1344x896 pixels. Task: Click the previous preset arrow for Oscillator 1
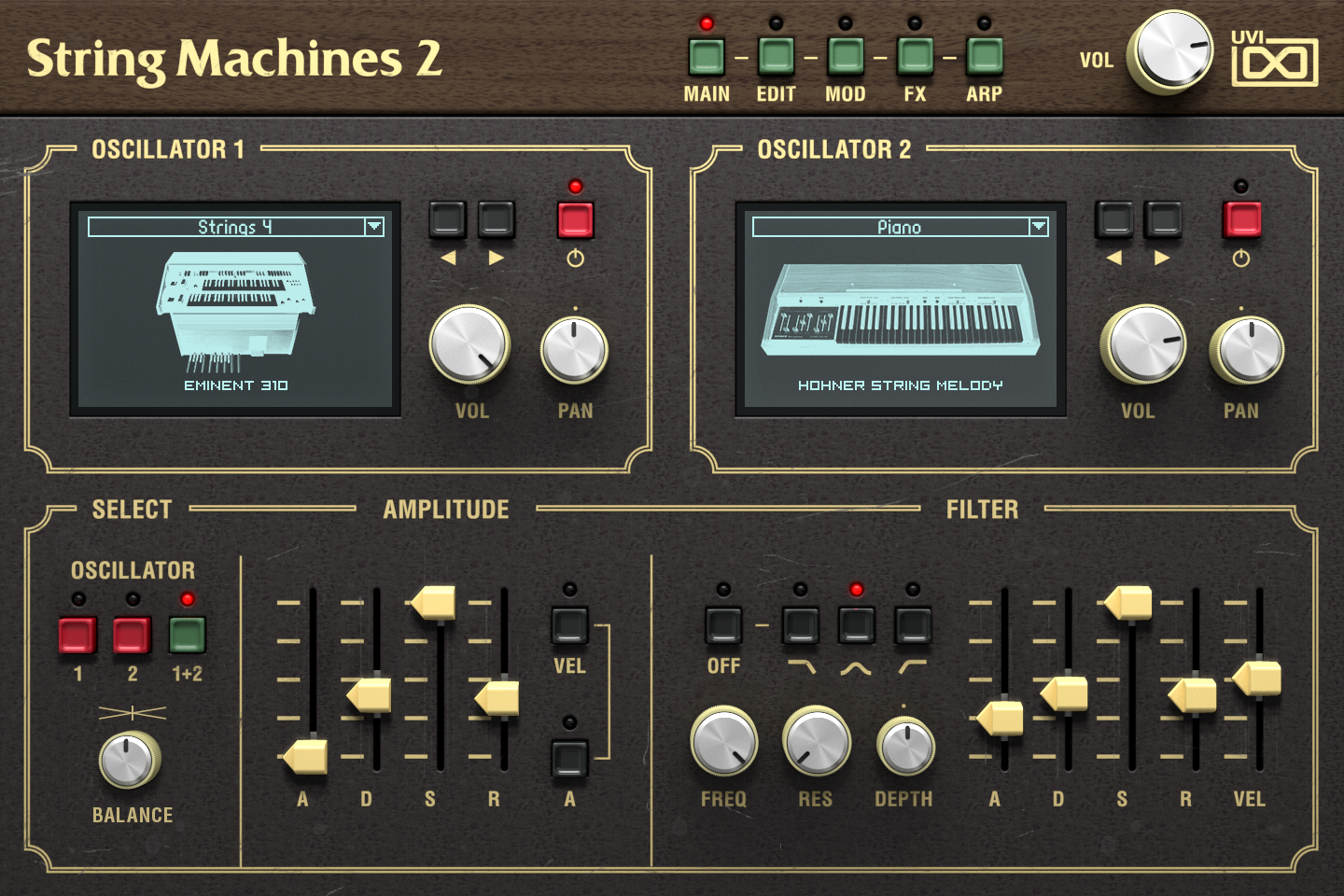click(446, 221)
